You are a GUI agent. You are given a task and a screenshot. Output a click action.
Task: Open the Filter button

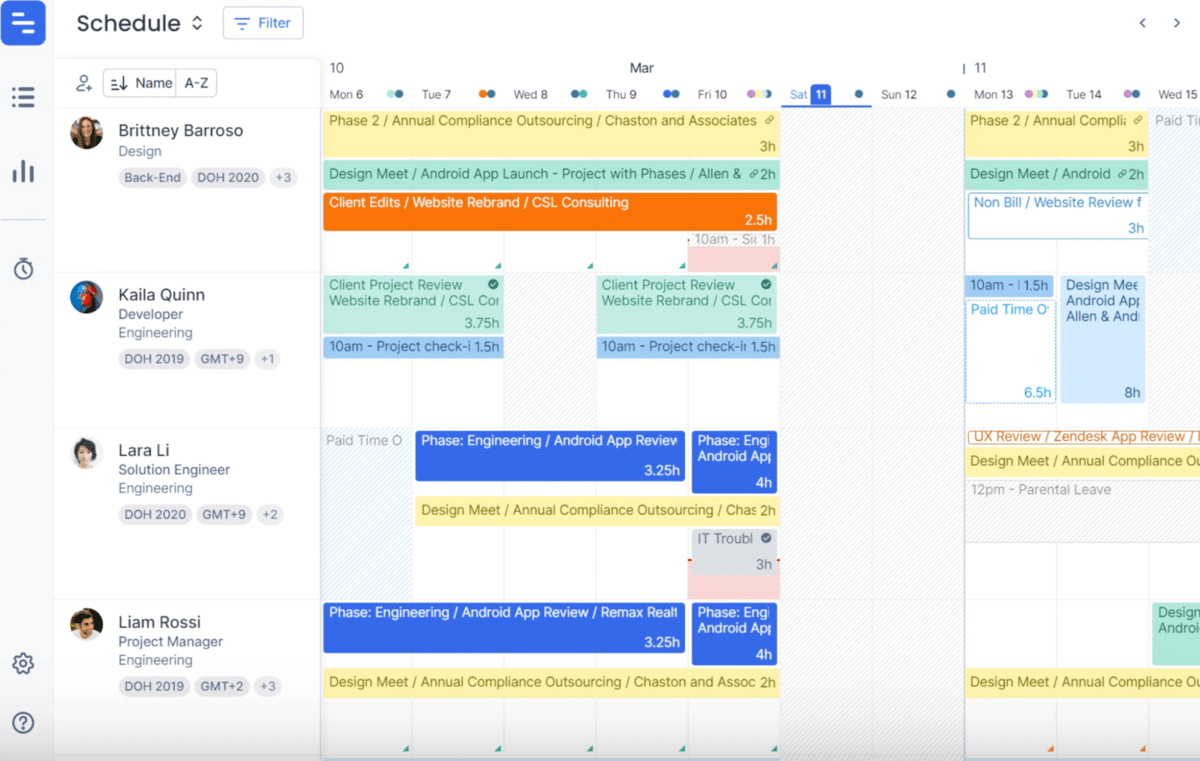click(263, 23)
